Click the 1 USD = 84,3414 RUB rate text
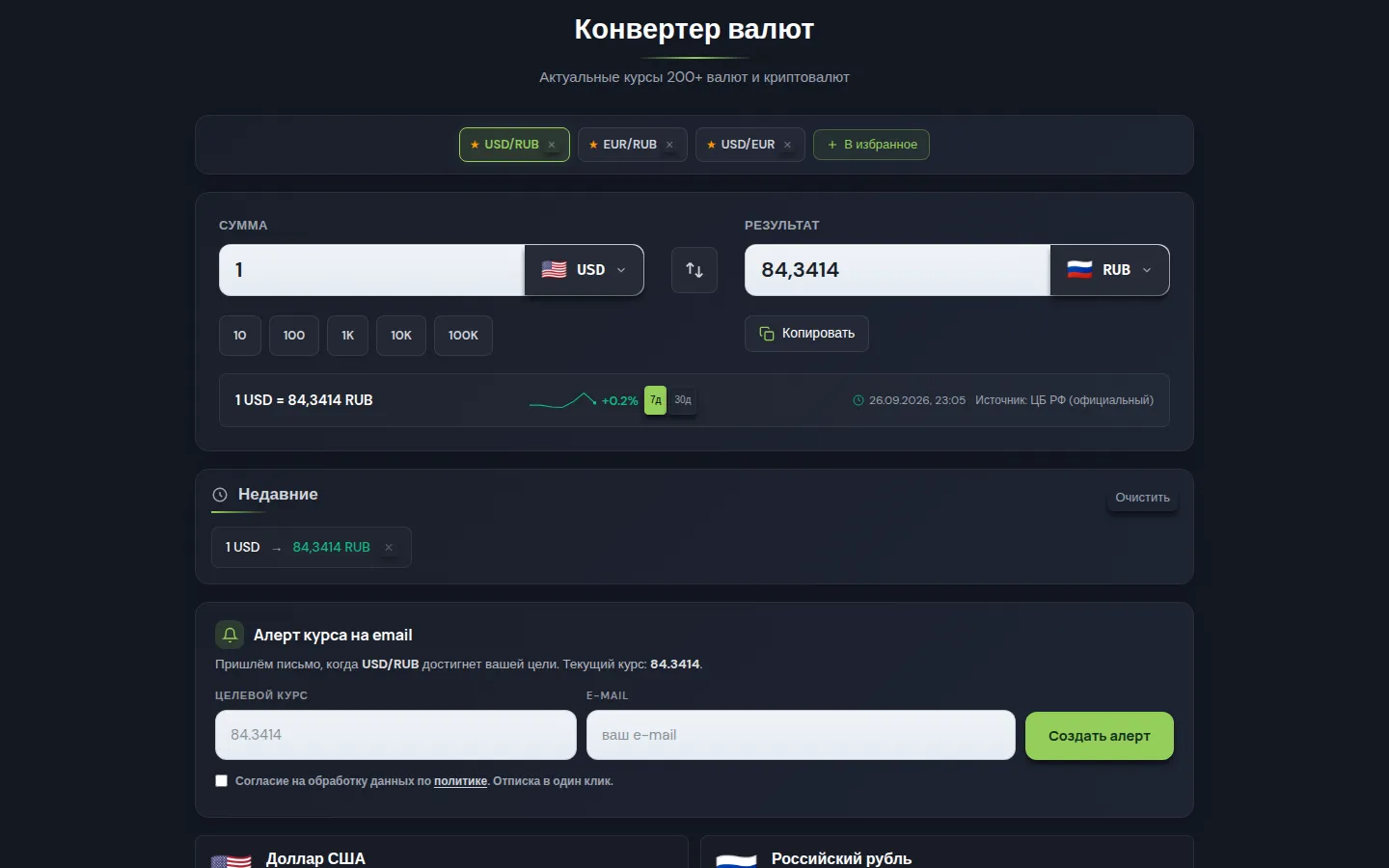Screen dimensions: 1389x868 pyautogui.click(x=304, y=400)
